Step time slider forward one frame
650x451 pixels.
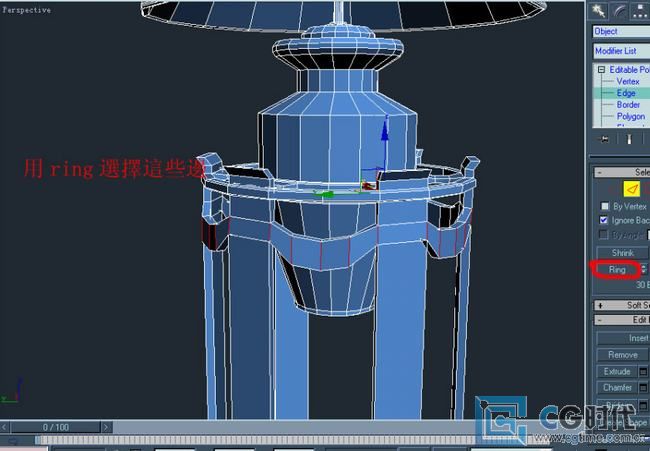pos(106,427)
